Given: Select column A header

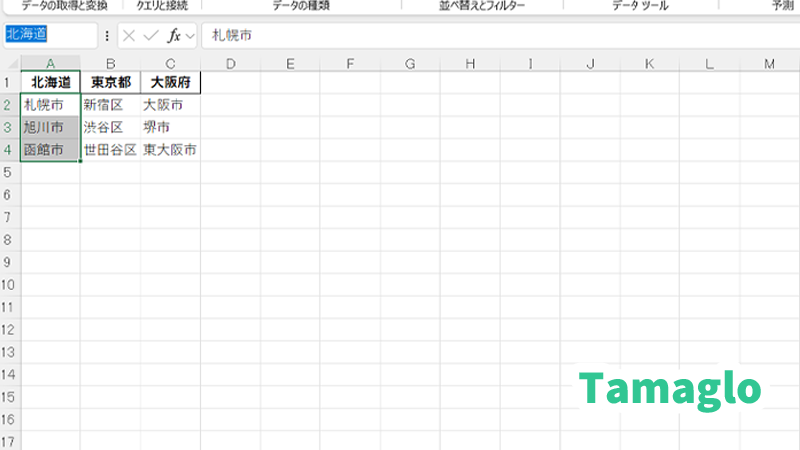Looking at the screenshot, I should tap(50, 65).
